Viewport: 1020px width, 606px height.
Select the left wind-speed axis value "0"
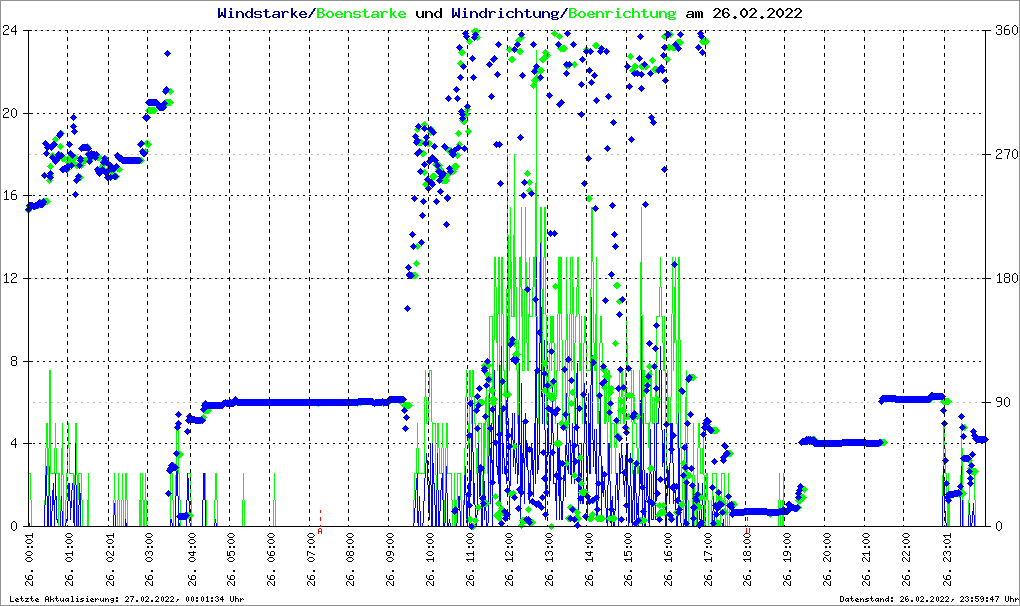[x=13, y=526]
